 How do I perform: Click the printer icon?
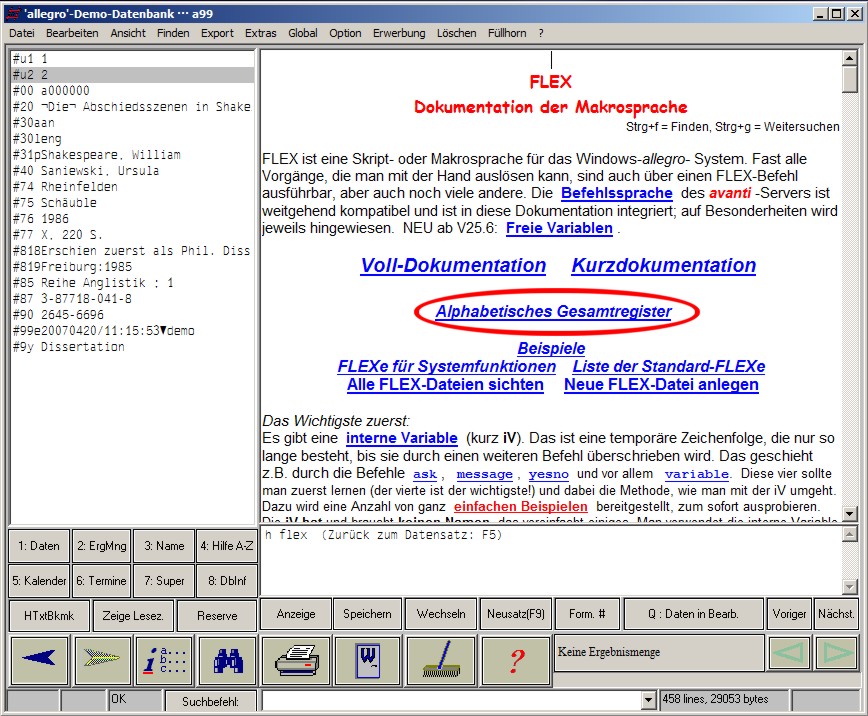click(295, 659)
